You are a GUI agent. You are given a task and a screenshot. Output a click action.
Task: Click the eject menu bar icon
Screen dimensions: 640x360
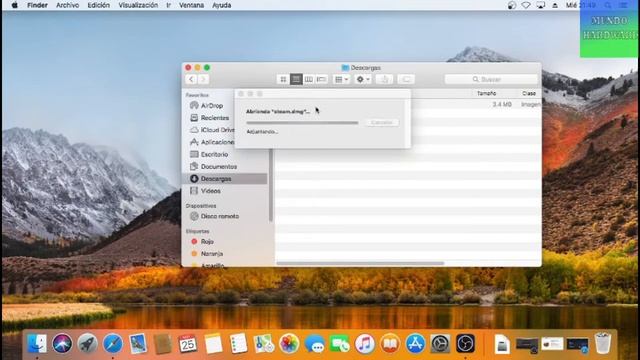pos(555,5)
